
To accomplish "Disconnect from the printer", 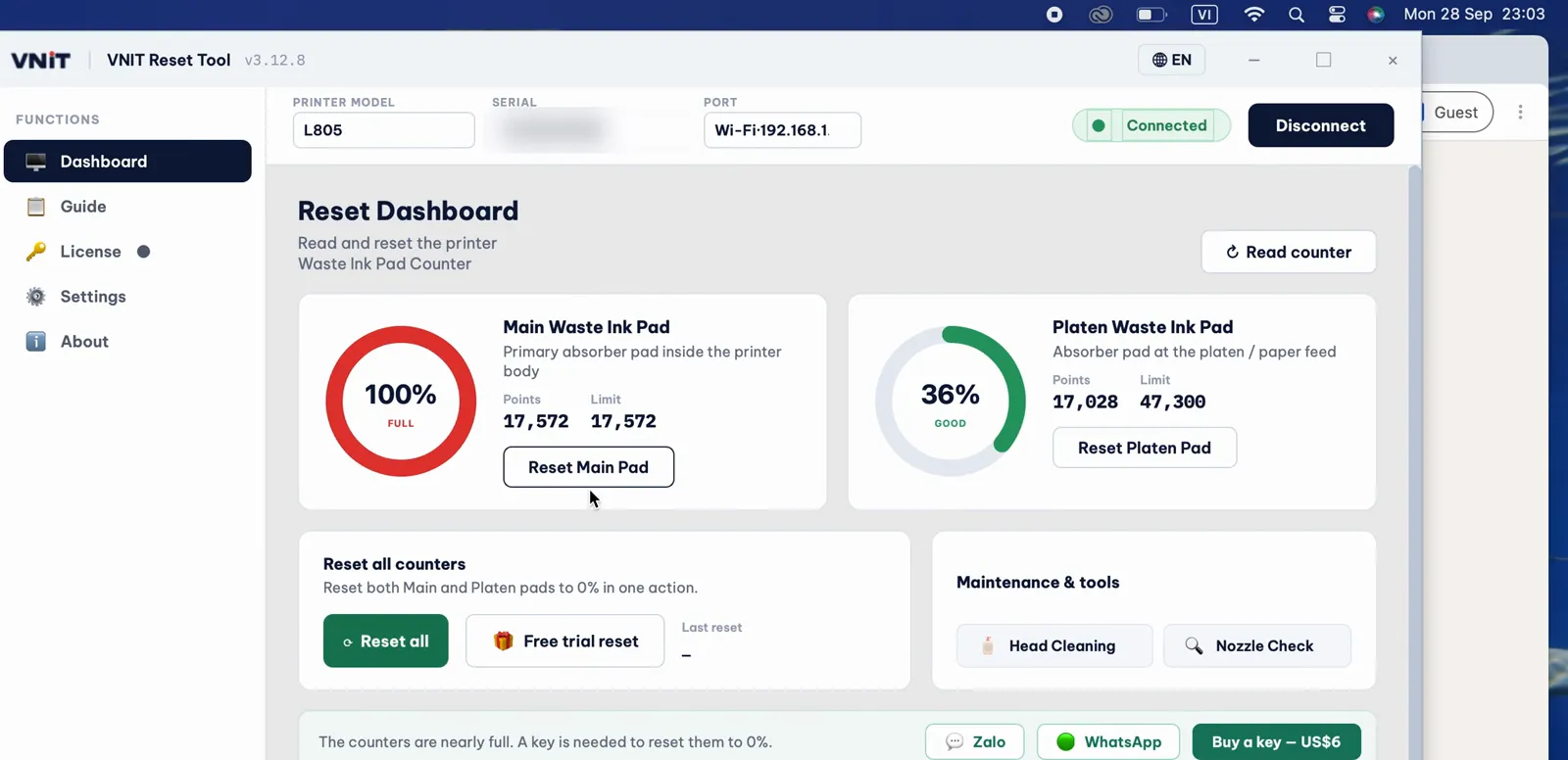I will pyautogui.click(x=1320, y=125).
